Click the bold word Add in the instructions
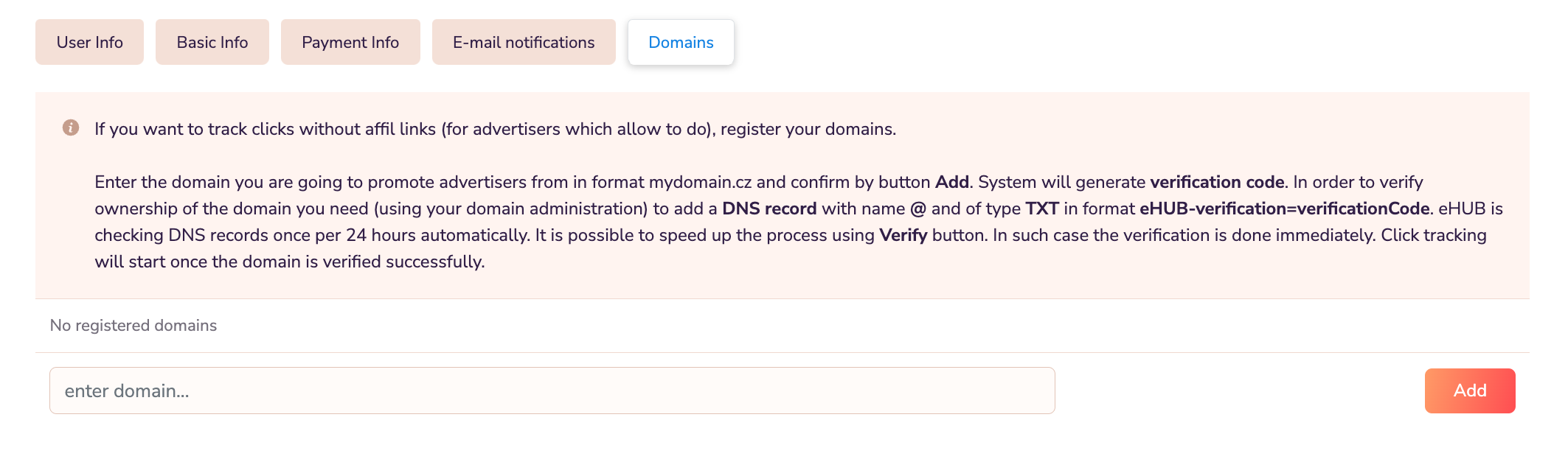The width and height of the screenshot is (1568, 476). pyautogui.click(x=951, y=182)
